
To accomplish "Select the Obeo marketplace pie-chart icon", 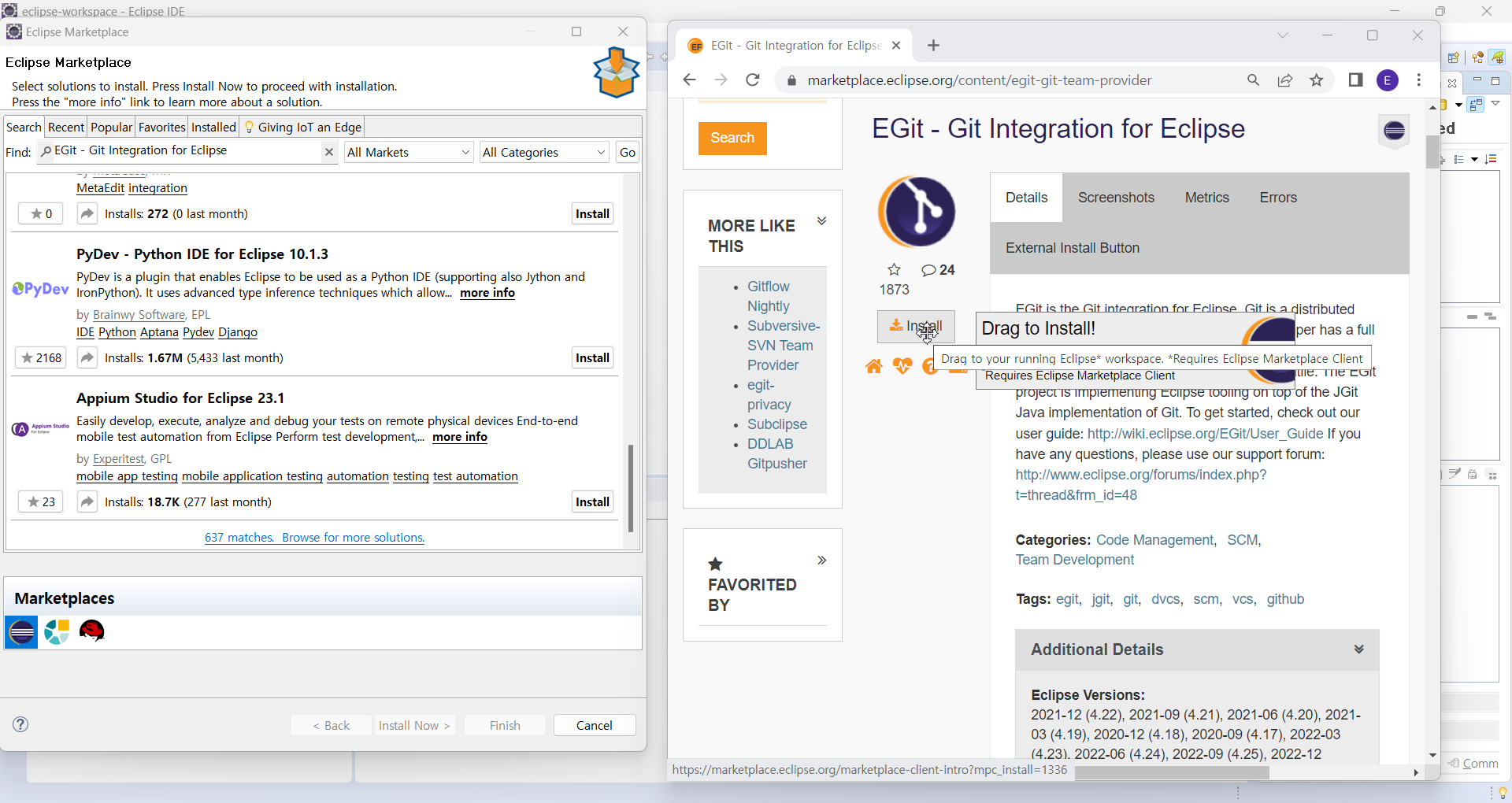I will (57, 631).
